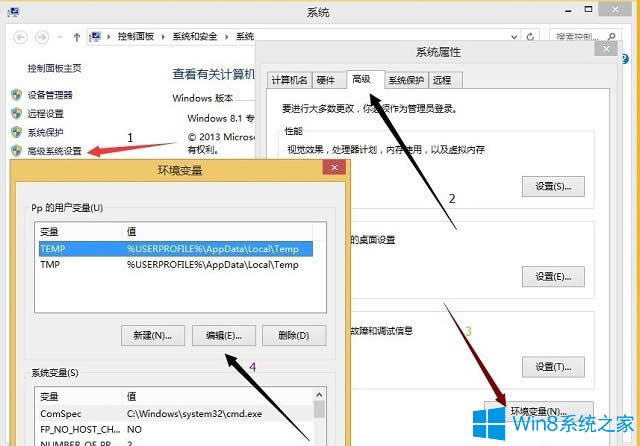Screen dimensions: 640x446
Task: Open 高级系统设置 link in the sidebar
Action: (x=54, y=151)
